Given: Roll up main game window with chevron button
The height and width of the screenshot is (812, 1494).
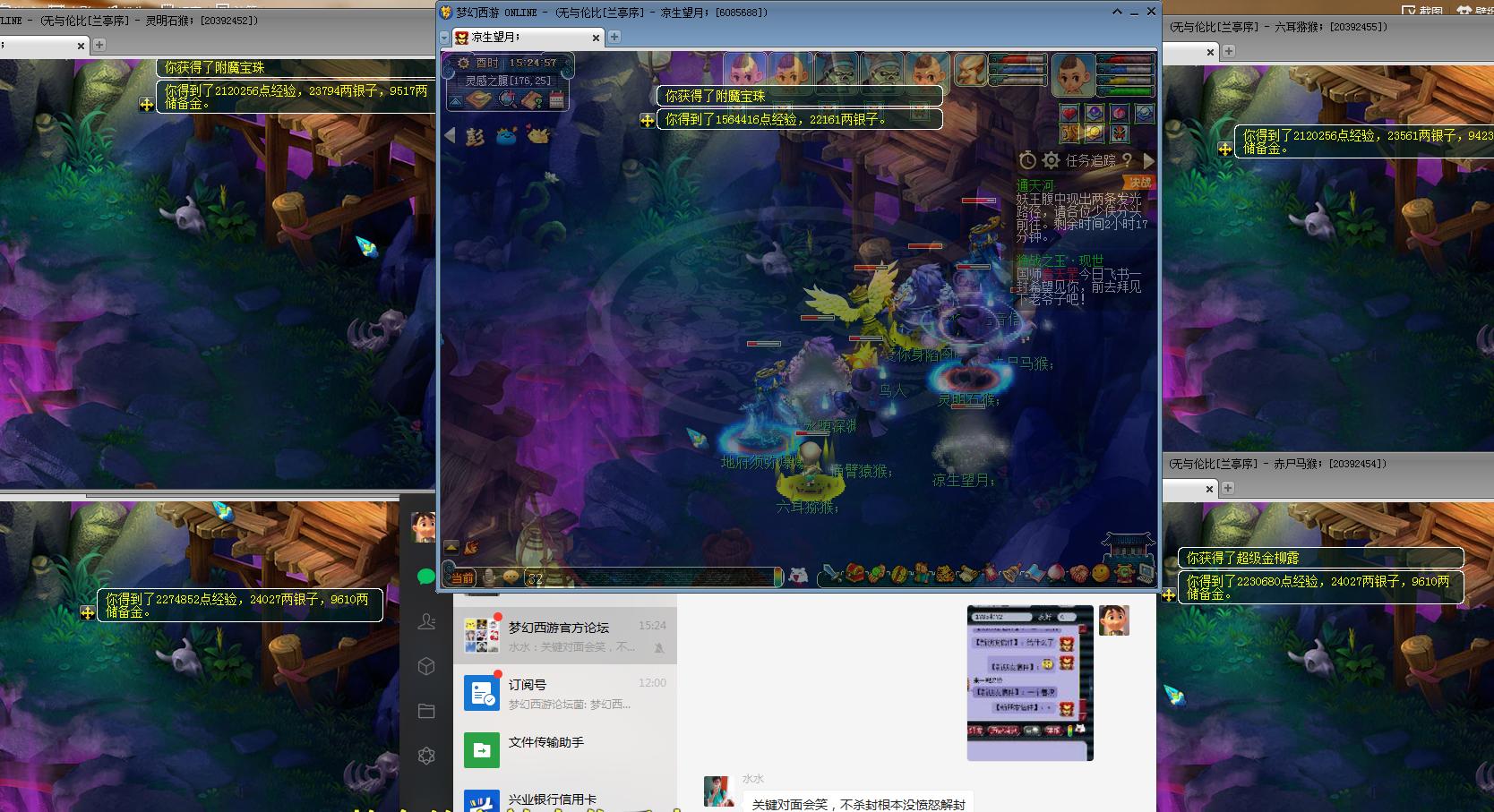Looking at the screenshot, I should point(1117,13).
